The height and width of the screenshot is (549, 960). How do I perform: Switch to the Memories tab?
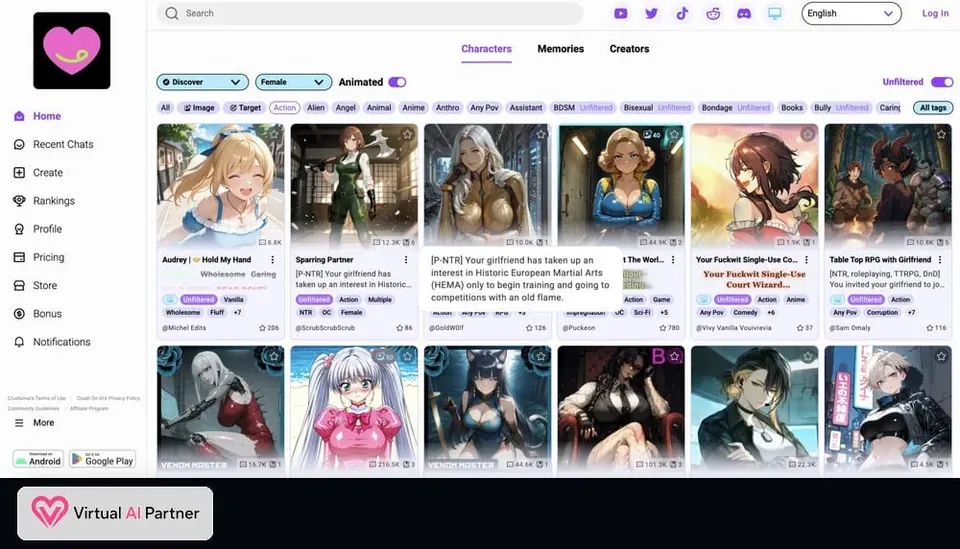[560, 49]
